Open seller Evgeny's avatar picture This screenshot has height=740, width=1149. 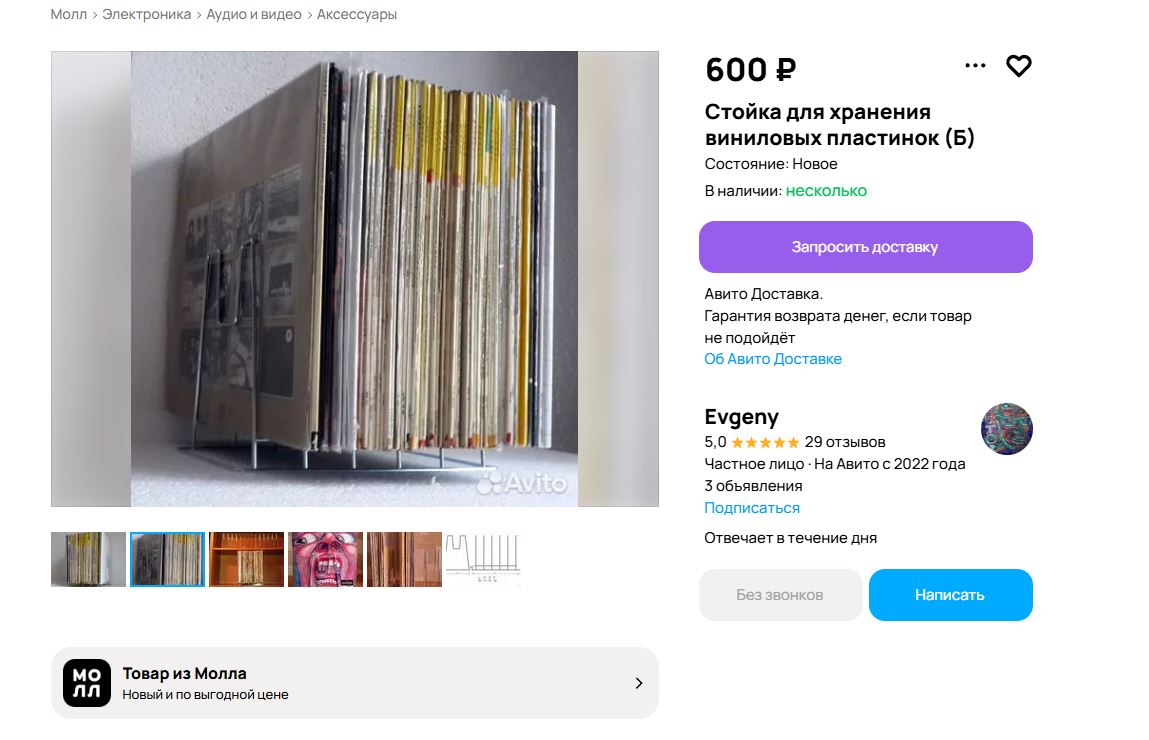click(x=1006, y=429)
